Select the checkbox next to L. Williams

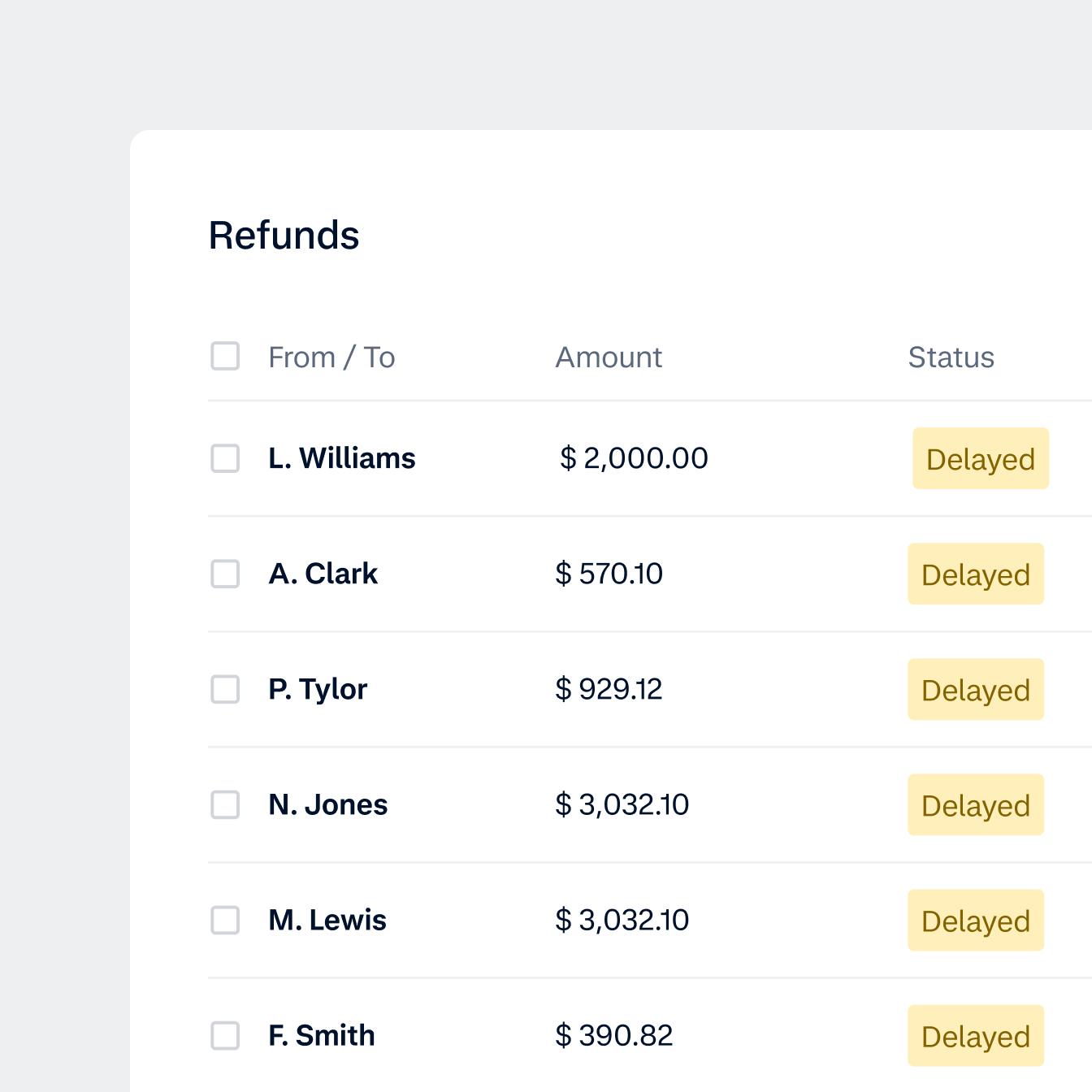pos(224,458)
